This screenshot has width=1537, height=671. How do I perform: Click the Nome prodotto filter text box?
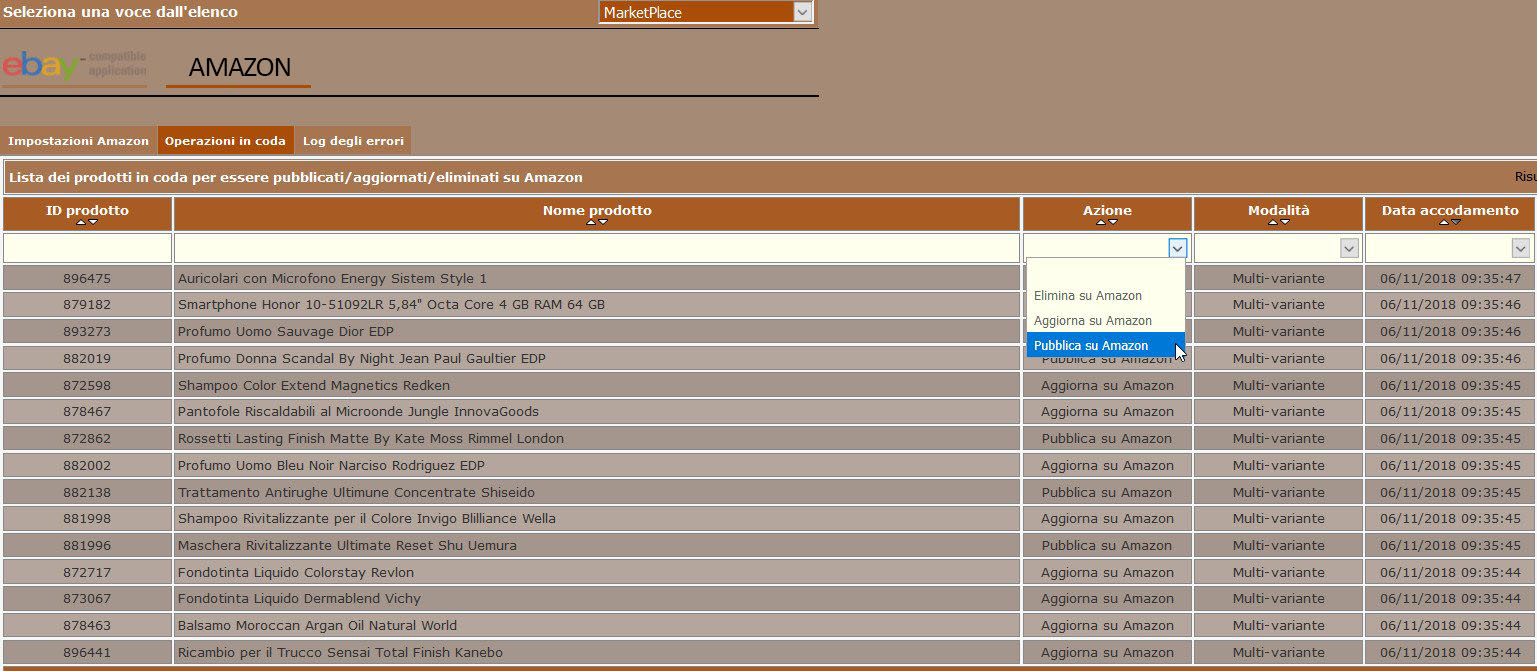point(597,248)
